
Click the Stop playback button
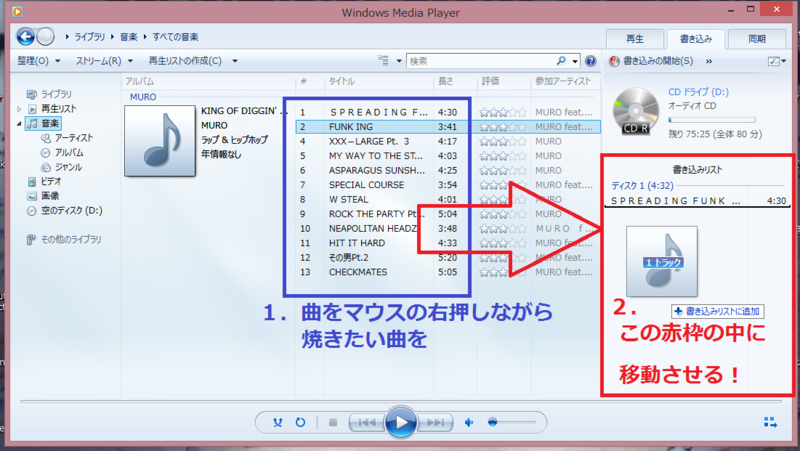point(333,422)
